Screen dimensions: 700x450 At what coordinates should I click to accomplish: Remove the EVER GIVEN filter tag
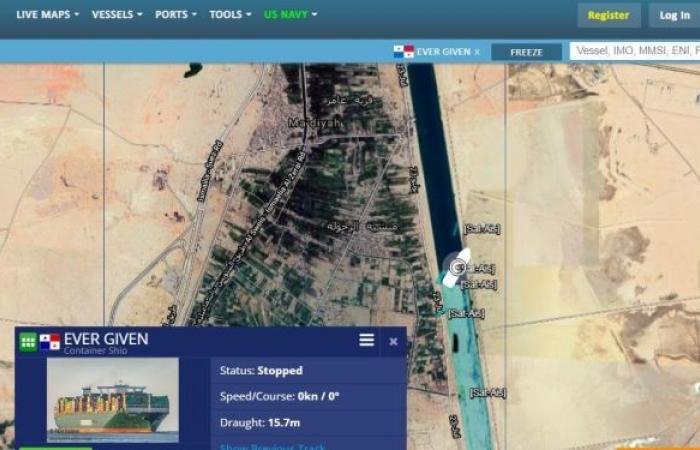pos(477,52)
